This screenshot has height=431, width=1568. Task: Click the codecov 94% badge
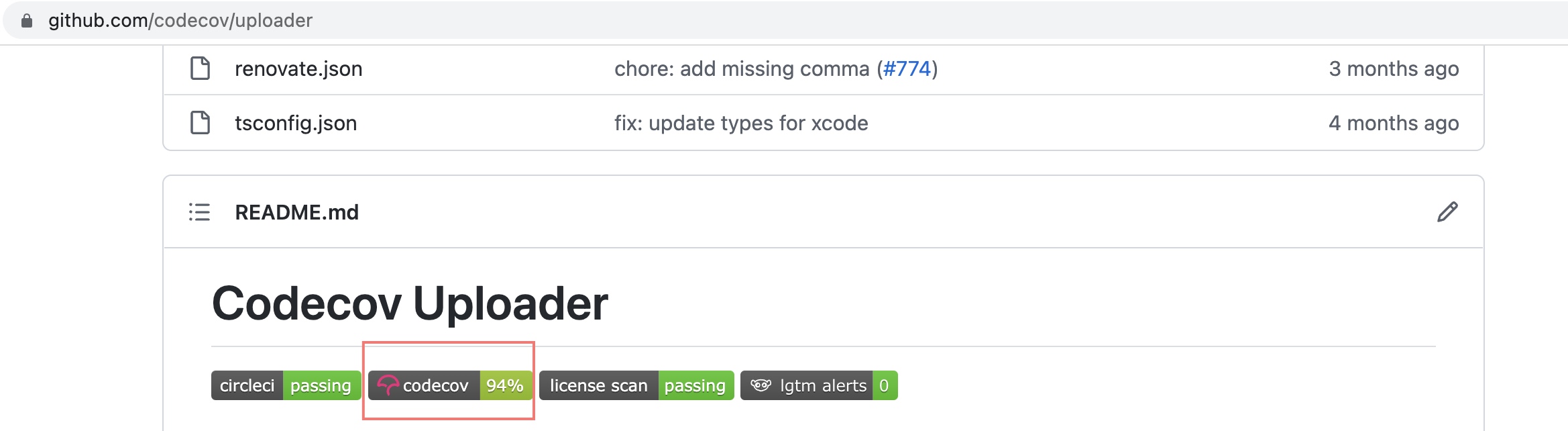point(450,385)
